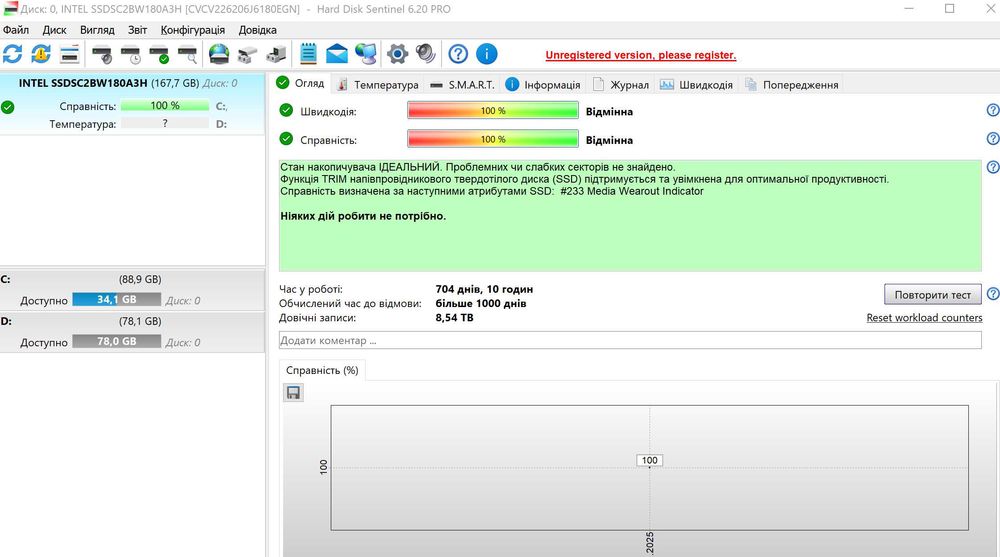Screen dimensions: 1000x557
Task: Select the INTEL SSDSC2BW180A3H disk entry
Action: (133, 104)
